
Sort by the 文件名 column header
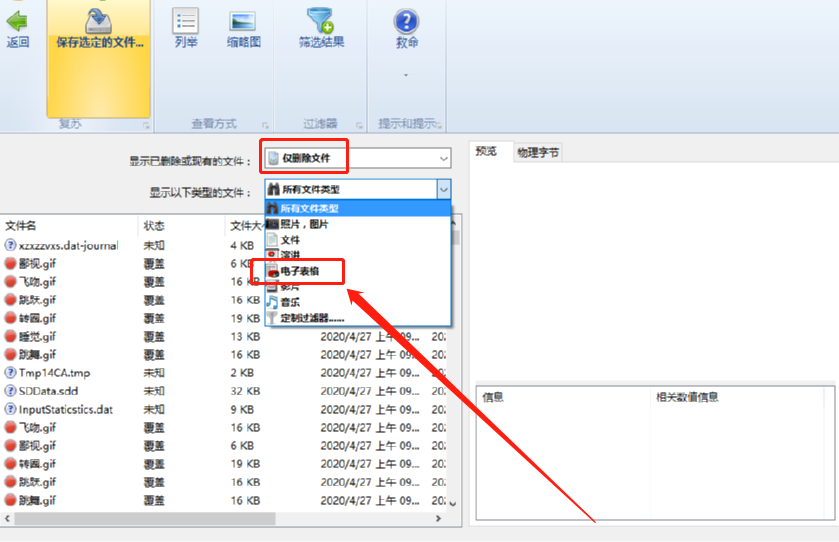pos(70,226)
